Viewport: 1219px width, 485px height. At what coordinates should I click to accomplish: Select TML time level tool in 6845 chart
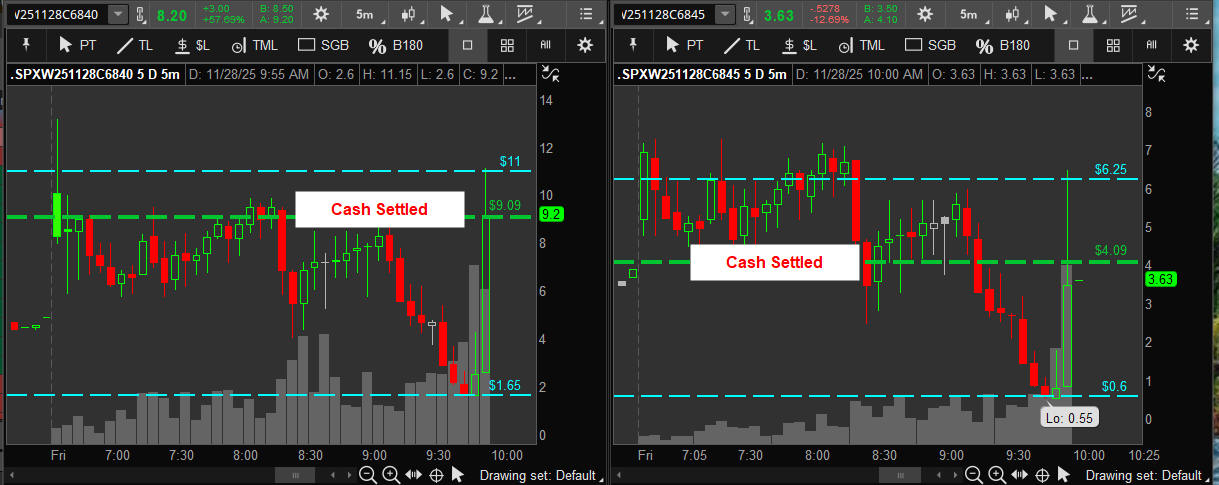coord(861,45)
